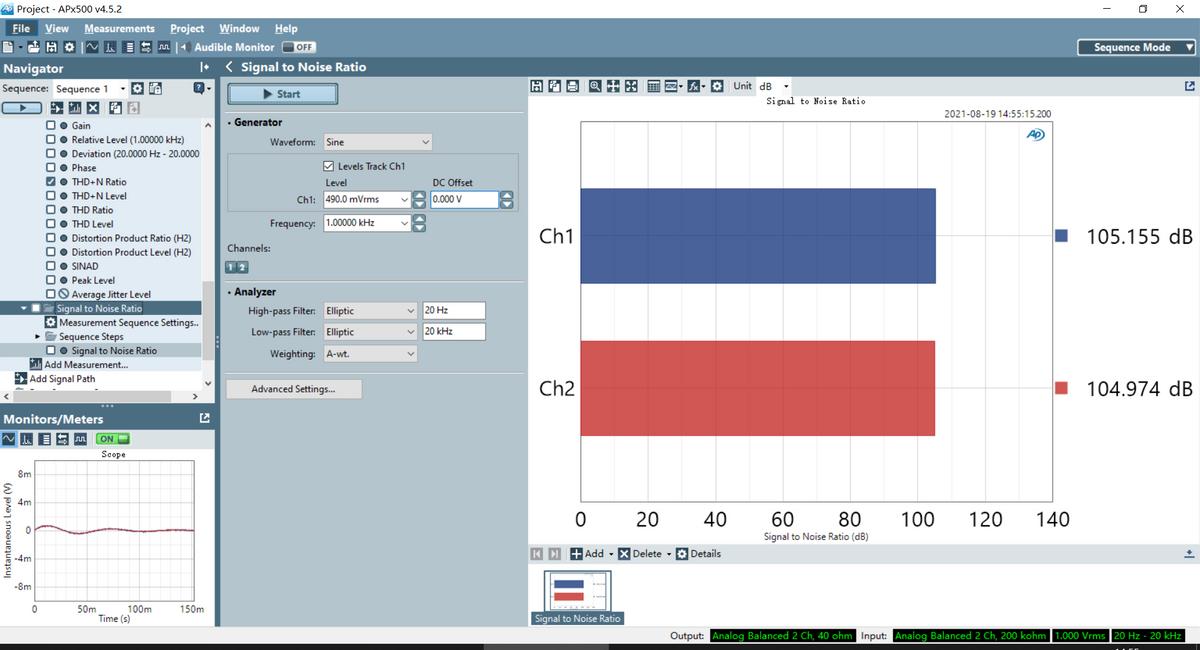Save the graph image via the save icon
The image size is (1200, 650).
537,86
